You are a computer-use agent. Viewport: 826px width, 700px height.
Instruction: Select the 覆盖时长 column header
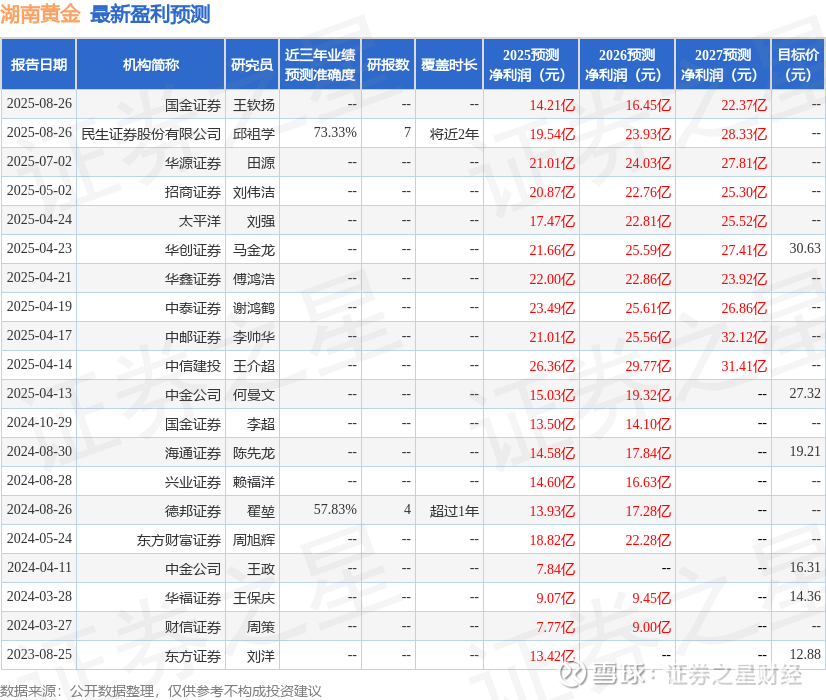[449, 64]
